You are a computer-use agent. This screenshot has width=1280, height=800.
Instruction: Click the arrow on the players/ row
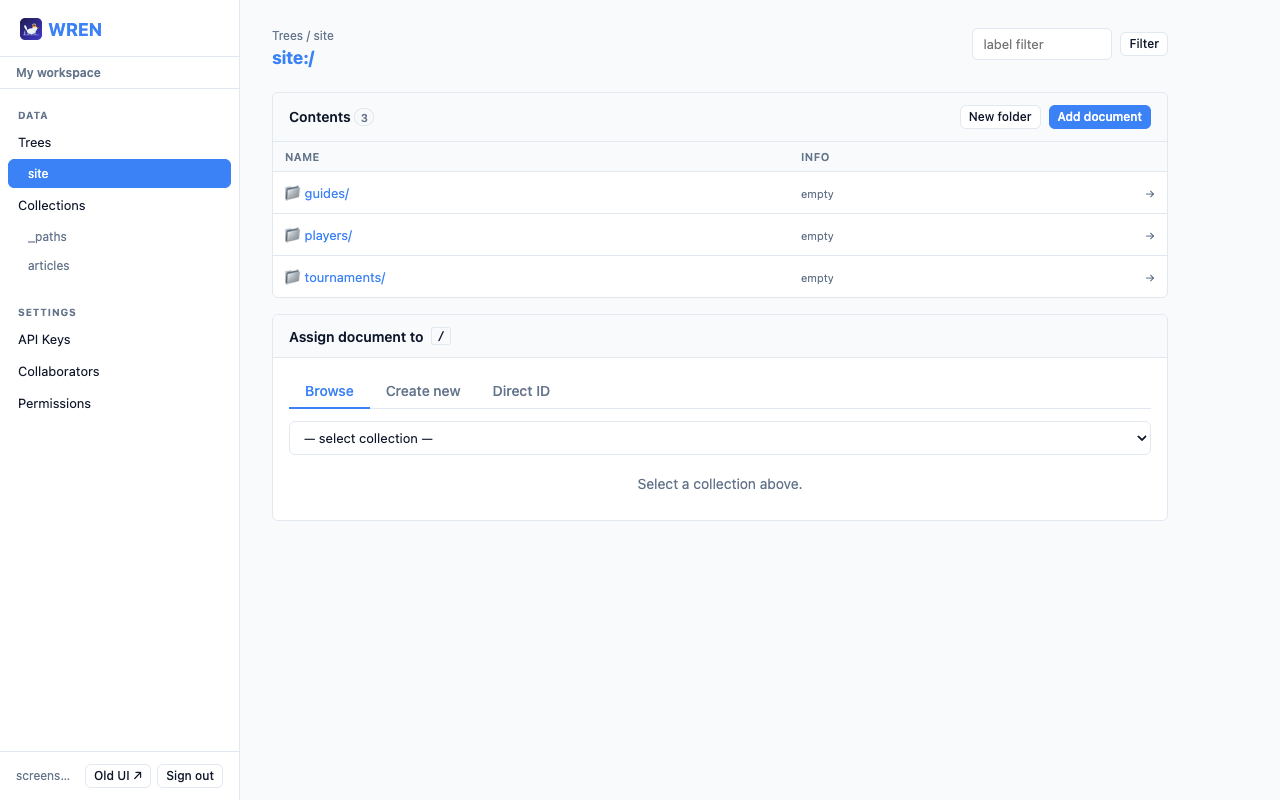1149,235
